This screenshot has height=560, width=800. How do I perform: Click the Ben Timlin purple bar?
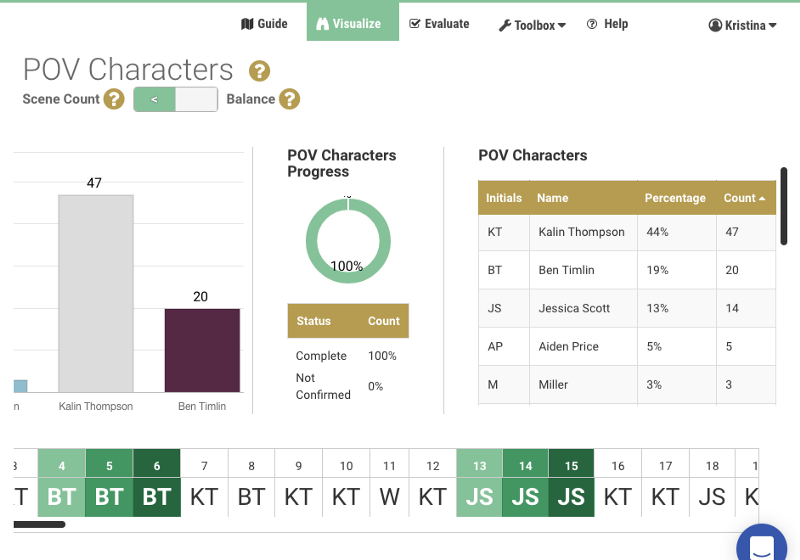[x=202, y=350]
